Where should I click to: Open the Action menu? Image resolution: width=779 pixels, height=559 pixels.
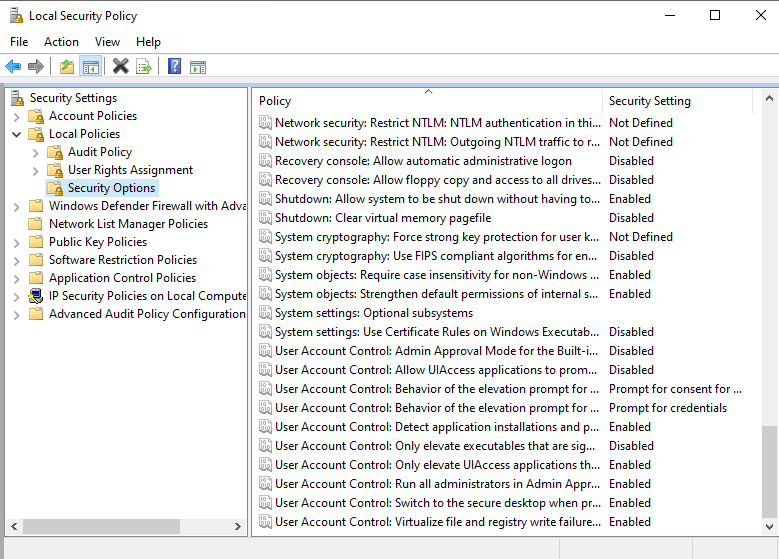(61, 42)
